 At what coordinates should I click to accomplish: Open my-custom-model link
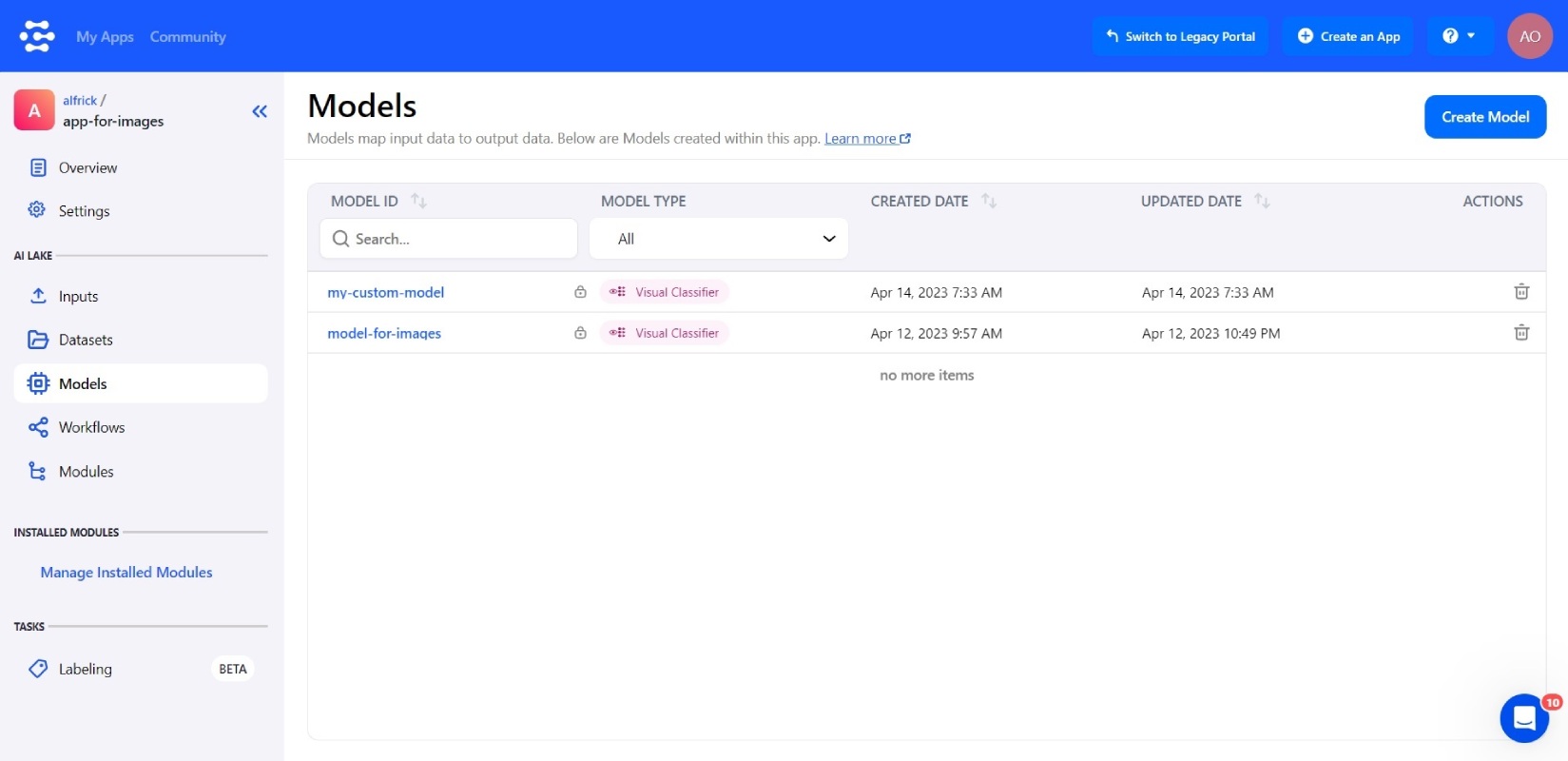point(385,292)
